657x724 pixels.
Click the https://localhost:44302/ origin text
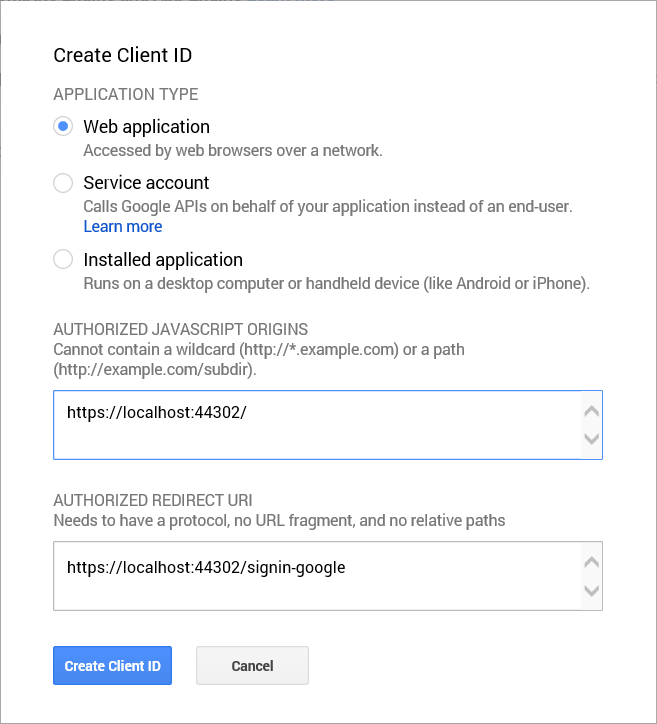point(156,411)
